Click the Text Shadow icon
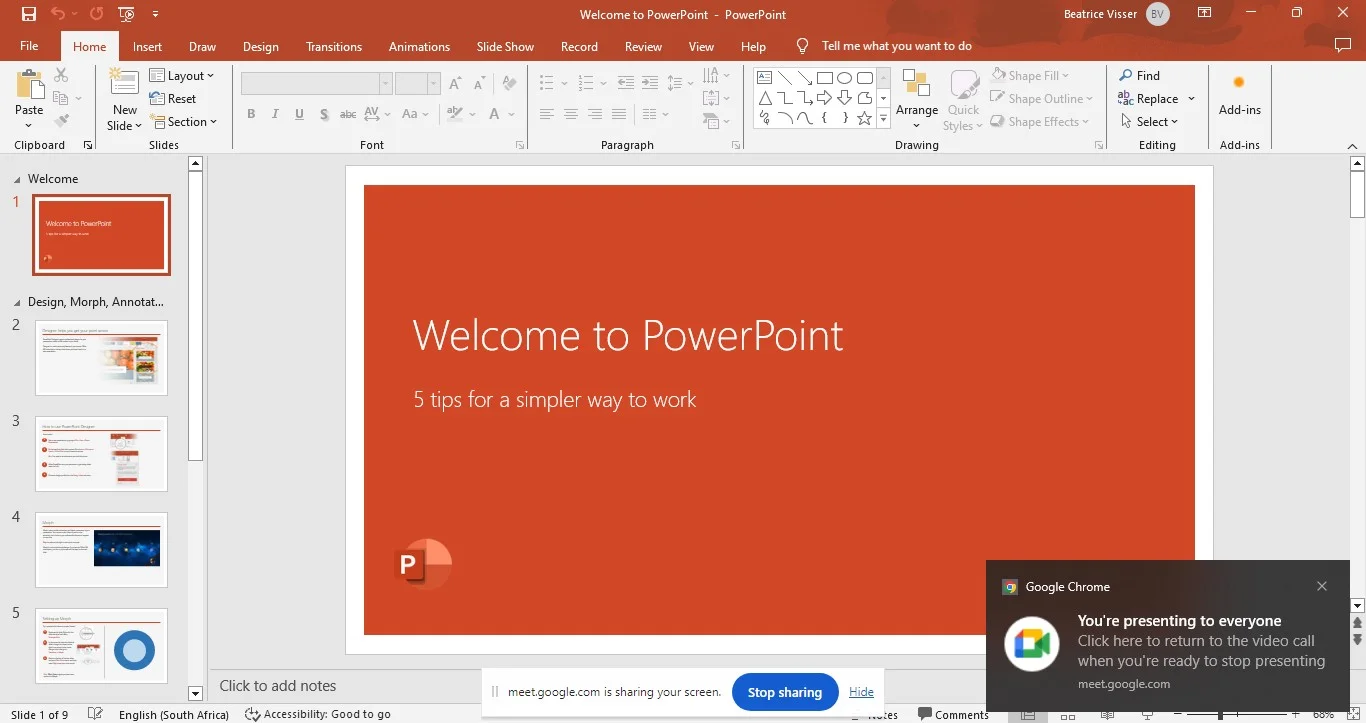Viewport: 1366px width, 723px height. click(x=324, y=114)
